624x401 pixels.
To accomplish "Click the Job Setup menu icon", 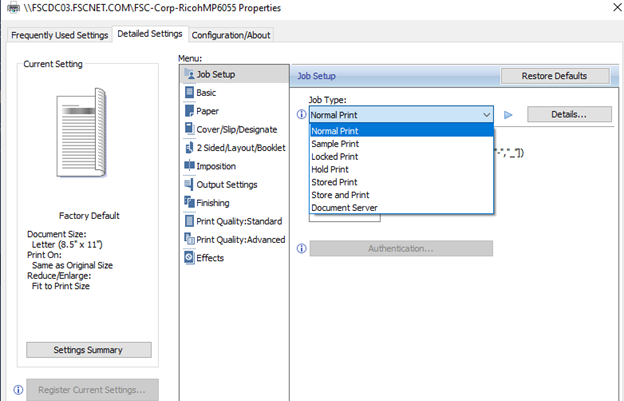I will coord(189,75).
